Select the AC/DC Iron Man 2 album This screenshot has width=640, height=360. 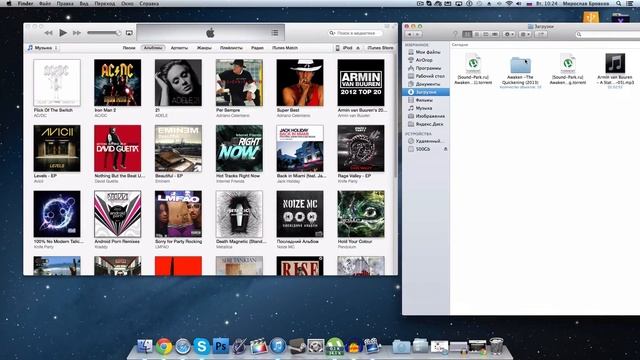[118, 82]
